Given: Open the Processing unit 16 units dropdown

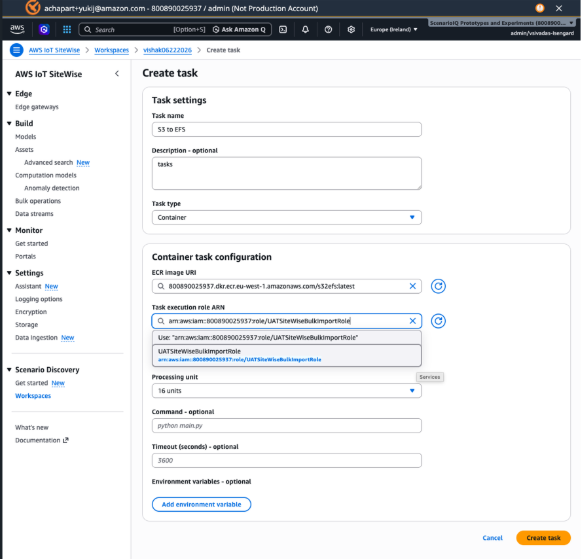Looking at the screenshot, I should [x=287, y=391].
